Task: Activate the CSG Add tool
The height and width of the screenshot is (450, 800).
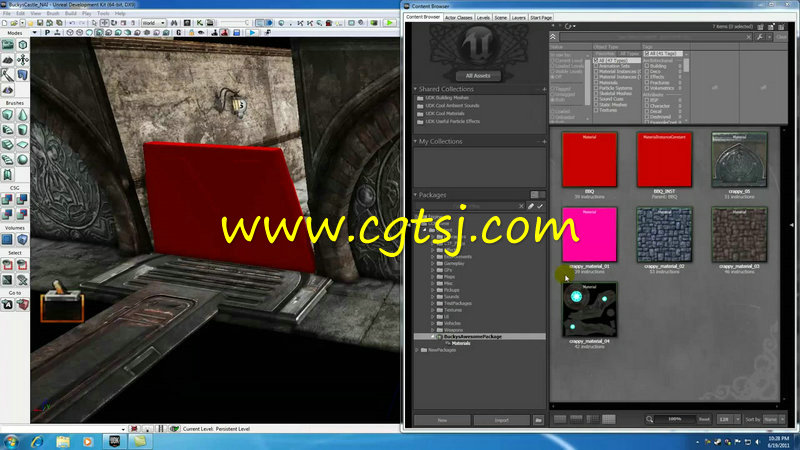Action: 8,199
